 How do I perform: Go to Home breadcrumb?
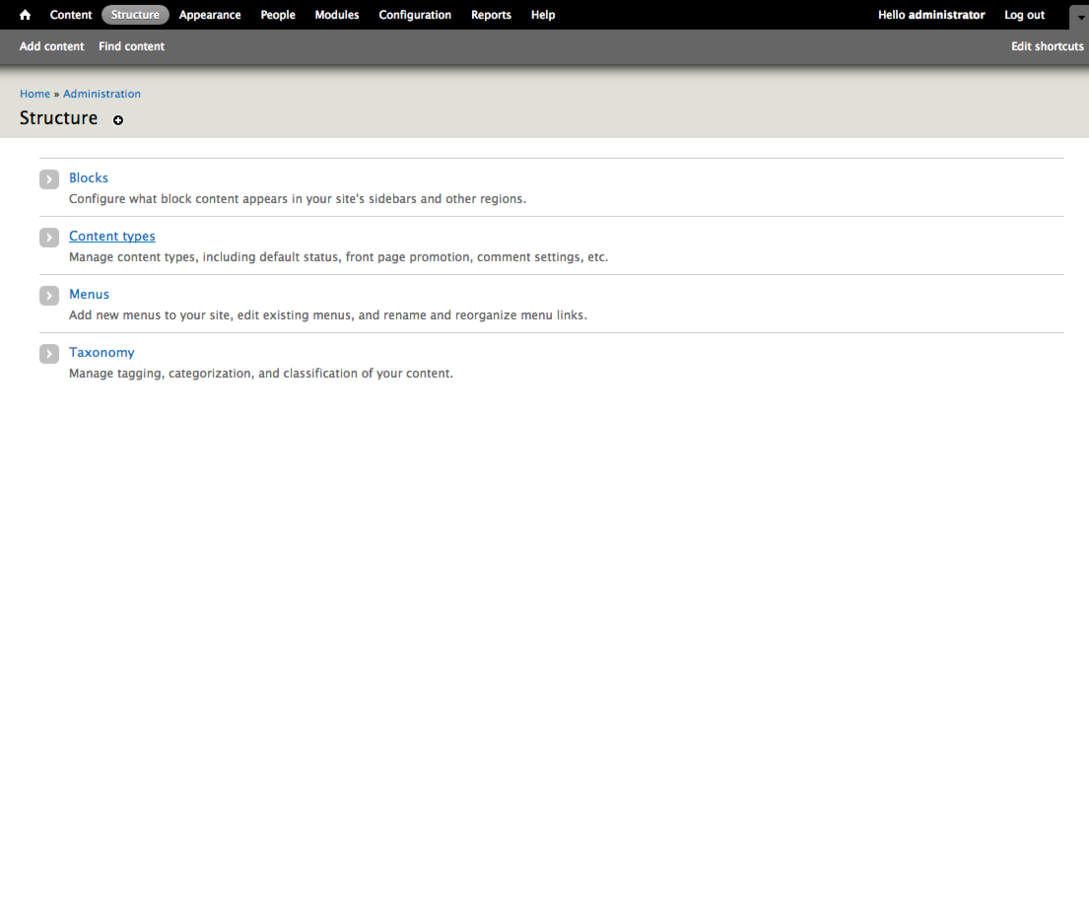(x=35, y=94)
